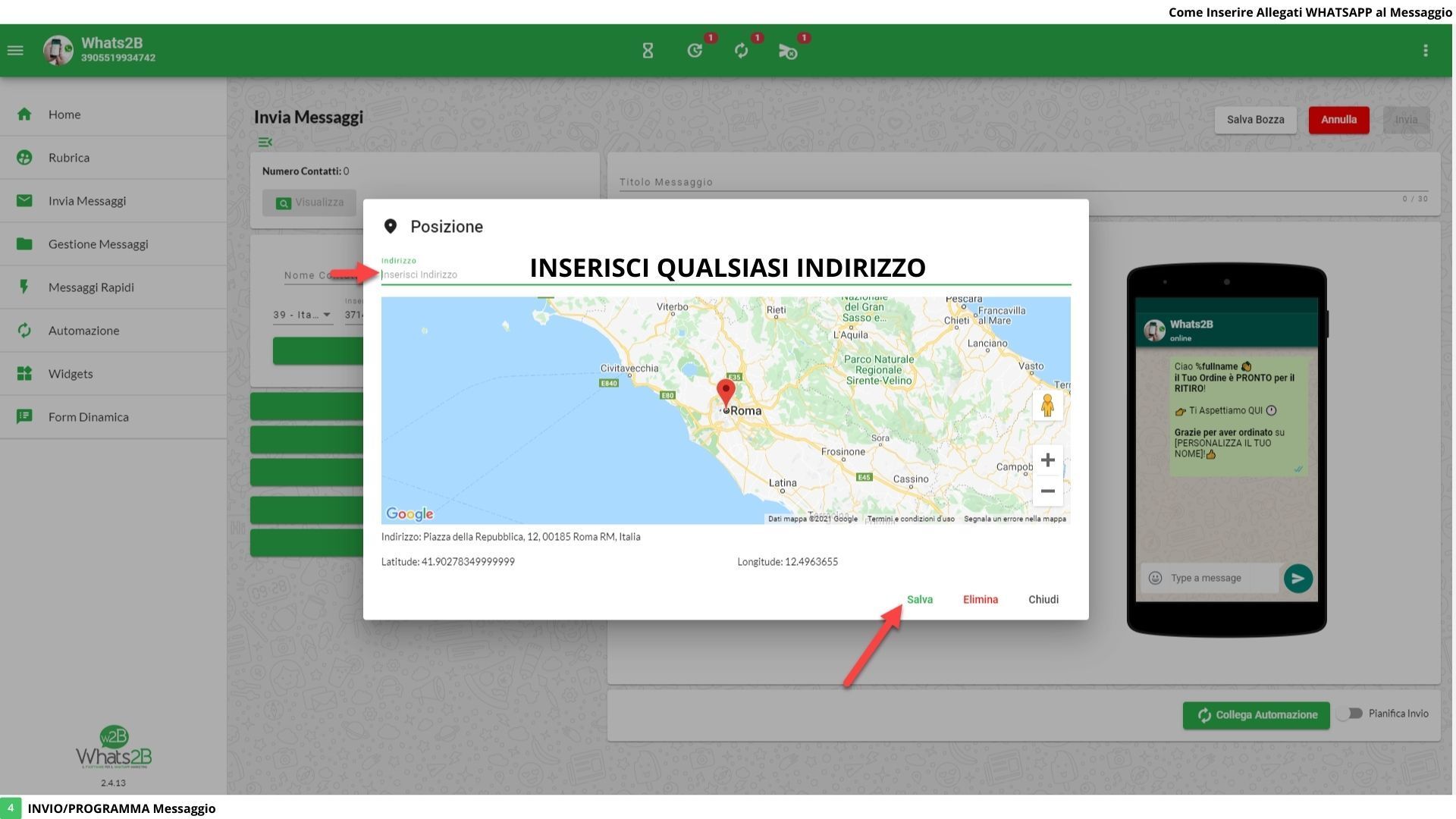Viewport: 1456px width, 819px height.
Task: Click Segnala un errore nella mappa link
Action: tap(1015, 519)
